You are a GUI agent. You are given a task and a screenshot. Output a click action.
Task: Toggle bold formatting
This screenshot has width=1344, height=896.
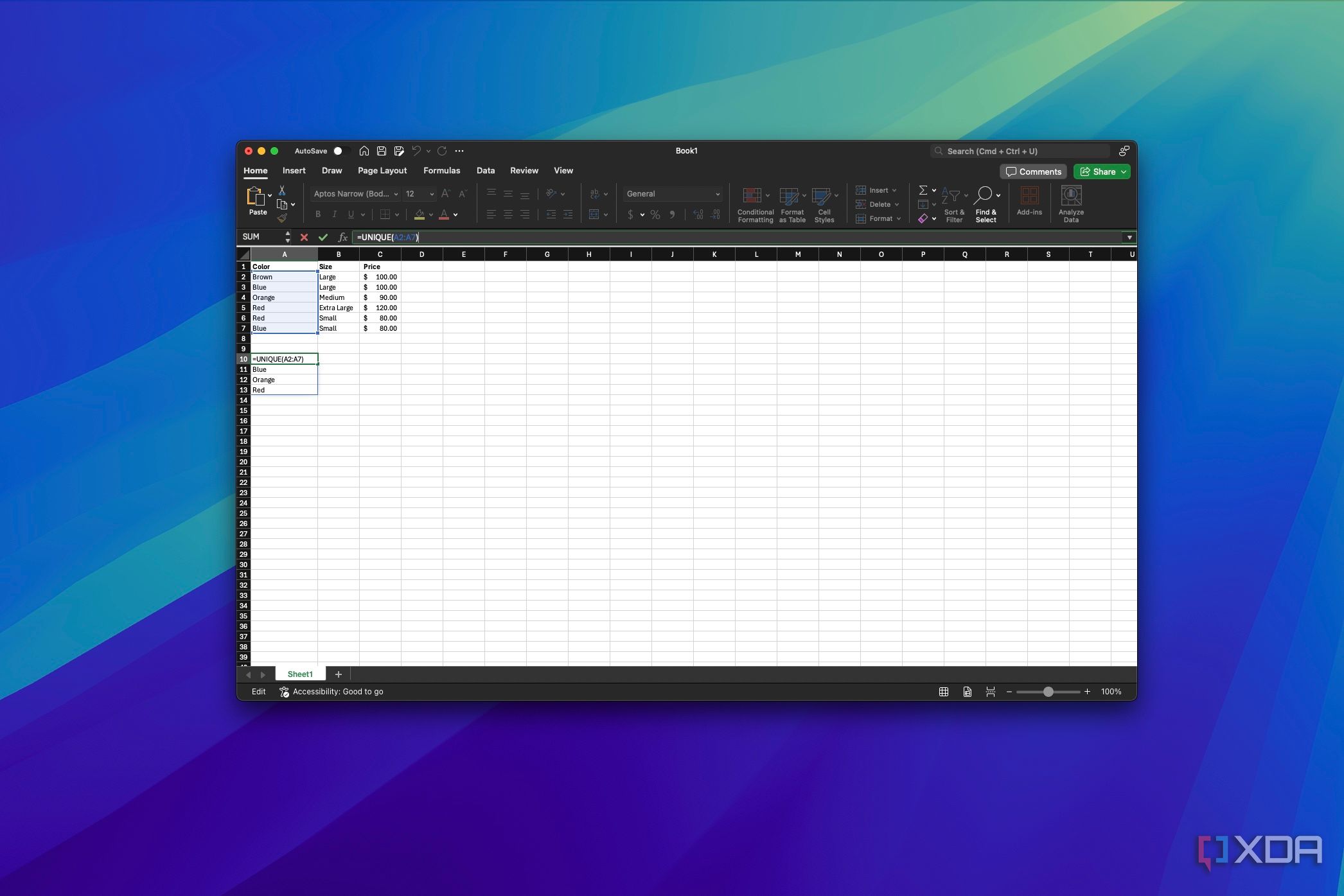(x=317, y=214)
